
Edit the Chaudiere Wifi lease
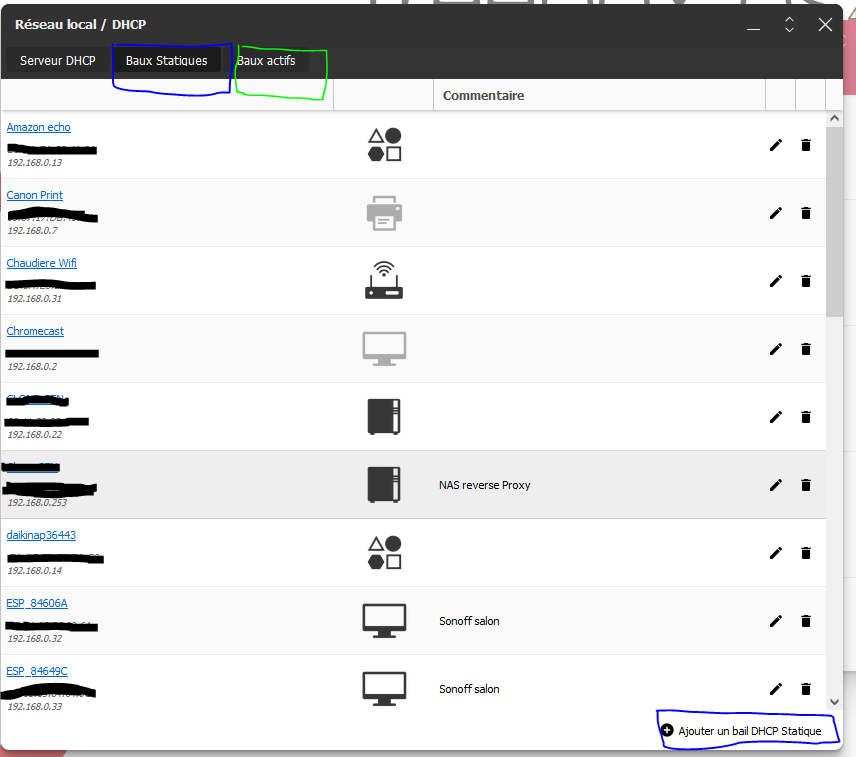click(775, 281)
